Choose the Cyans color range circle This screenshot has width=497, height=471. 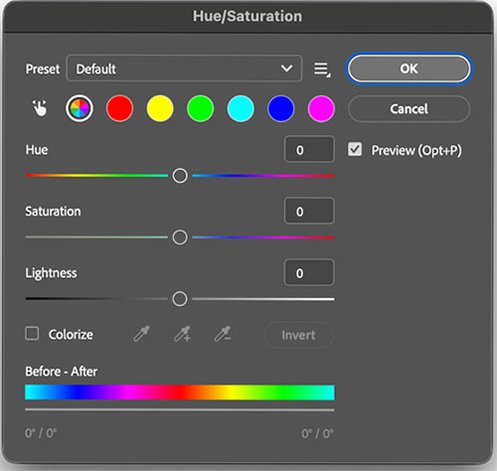click(x=240, y=108)
